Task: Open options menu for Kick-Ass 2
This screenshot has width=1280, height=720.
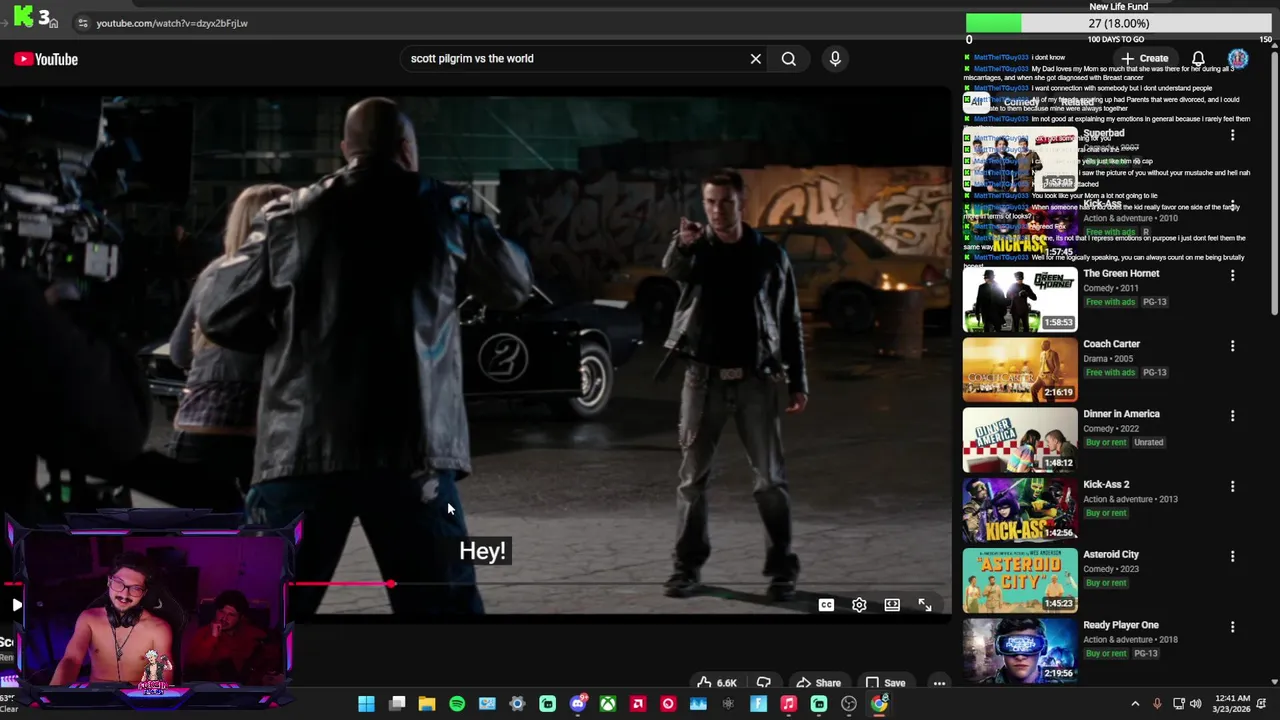Action: coord(1232,486)
